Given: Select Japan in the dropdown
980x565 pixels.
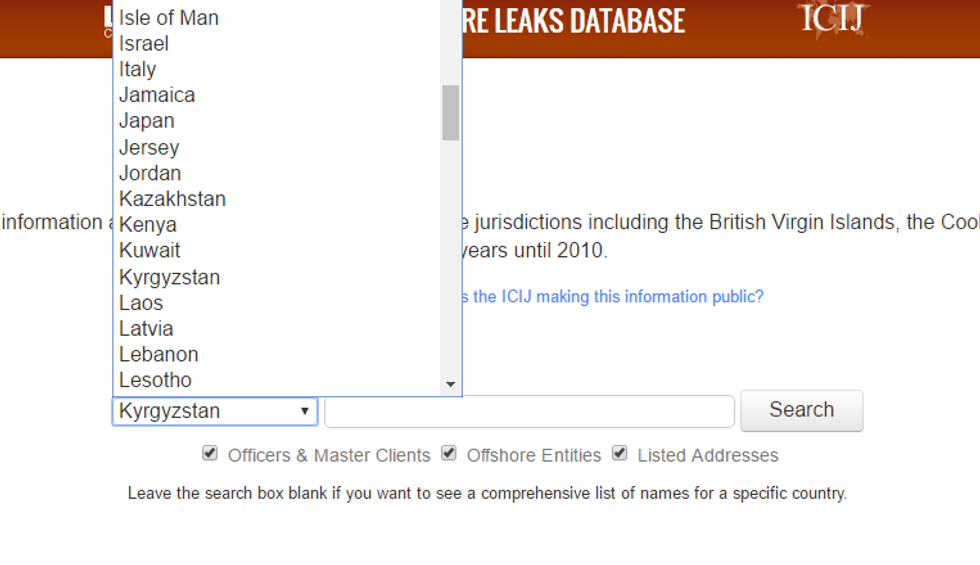Looking at the screenshot, I should pyautogui.click(x=147, y=121).
